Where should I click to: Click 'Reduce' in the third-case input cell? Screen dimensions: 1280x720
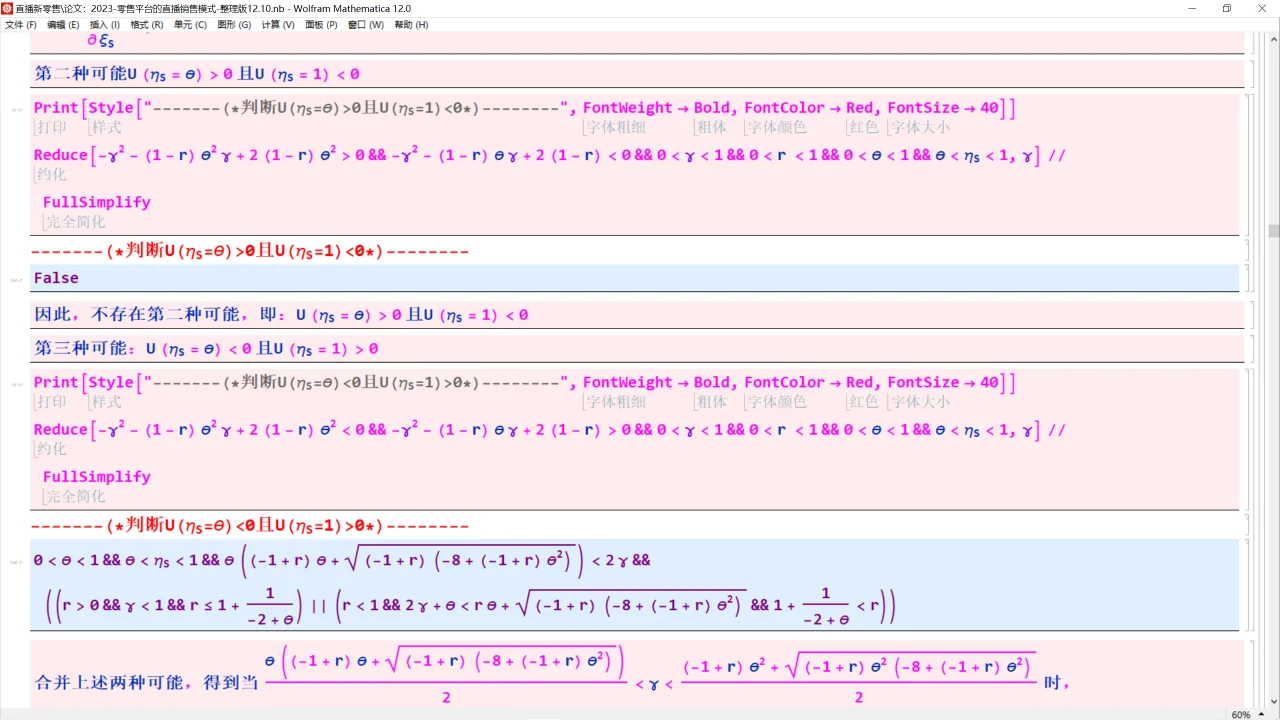(61, 430)
